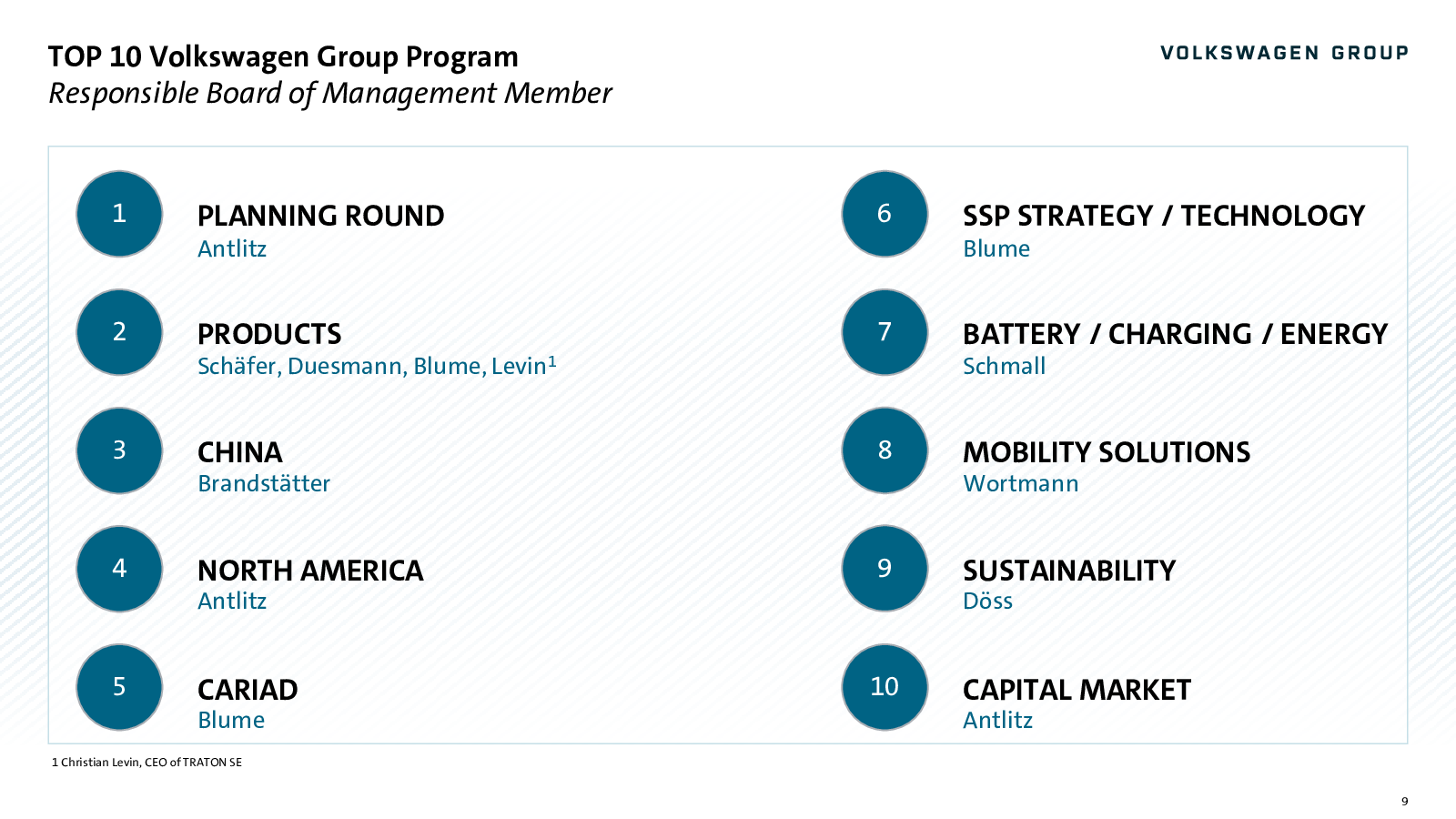Click the name Schmall under BATTERY

pyautogui.click(x=1004, y=366)
